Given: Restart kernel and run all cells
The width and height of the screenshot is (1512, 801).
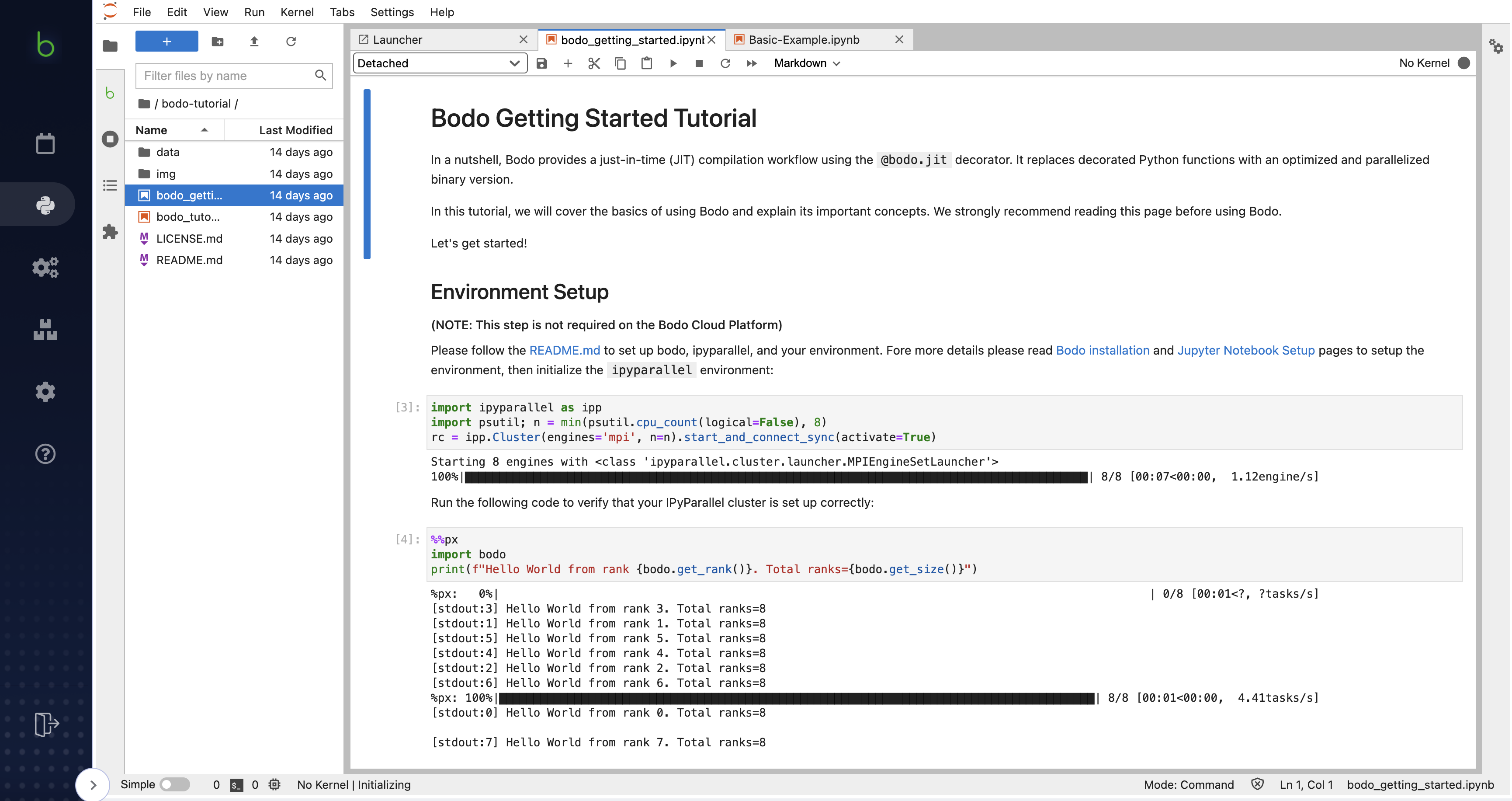Looking at the screenshot, I should pos(751,63).
